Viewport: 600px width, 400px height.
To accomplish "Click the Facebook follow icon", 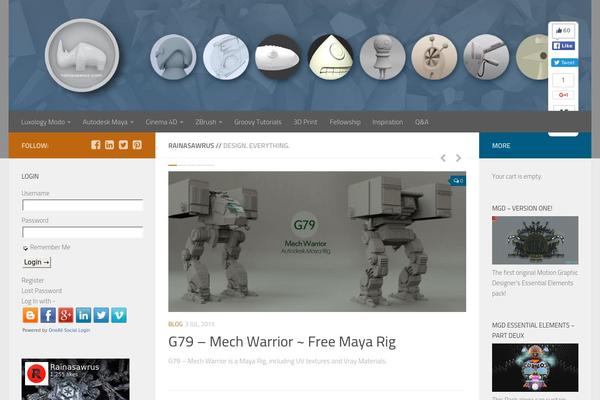I will tap(96, 145).
